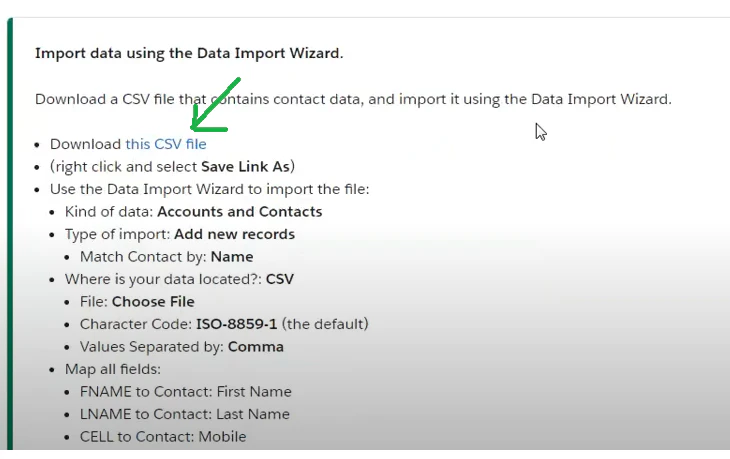
Task: Click the bold 'Save Link As' text
Action: [245, 167]
